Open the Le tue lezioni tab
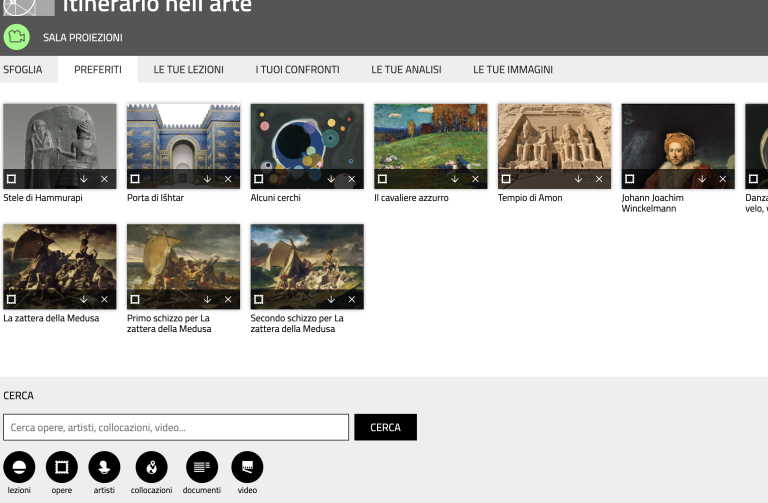Viewport: 768px width, 503px height. pos(188,70)
